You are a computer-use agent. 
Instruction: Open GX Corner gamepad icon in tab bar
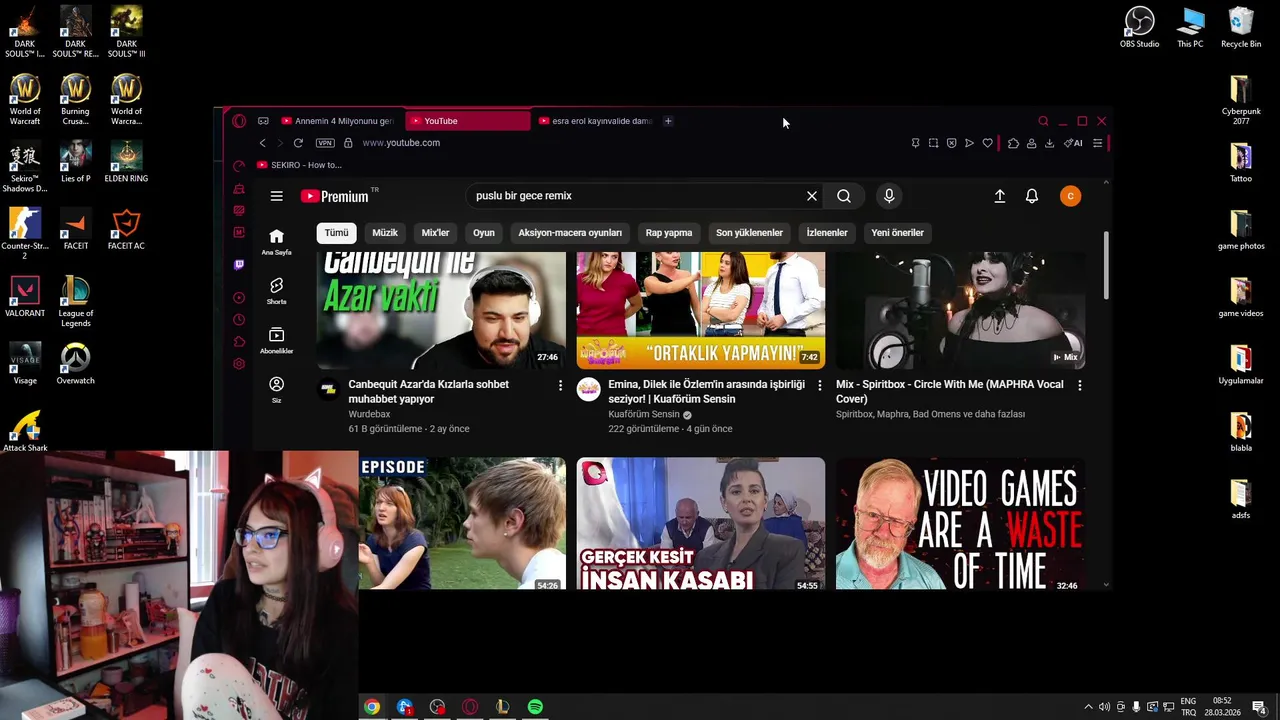tap(263, 121)
